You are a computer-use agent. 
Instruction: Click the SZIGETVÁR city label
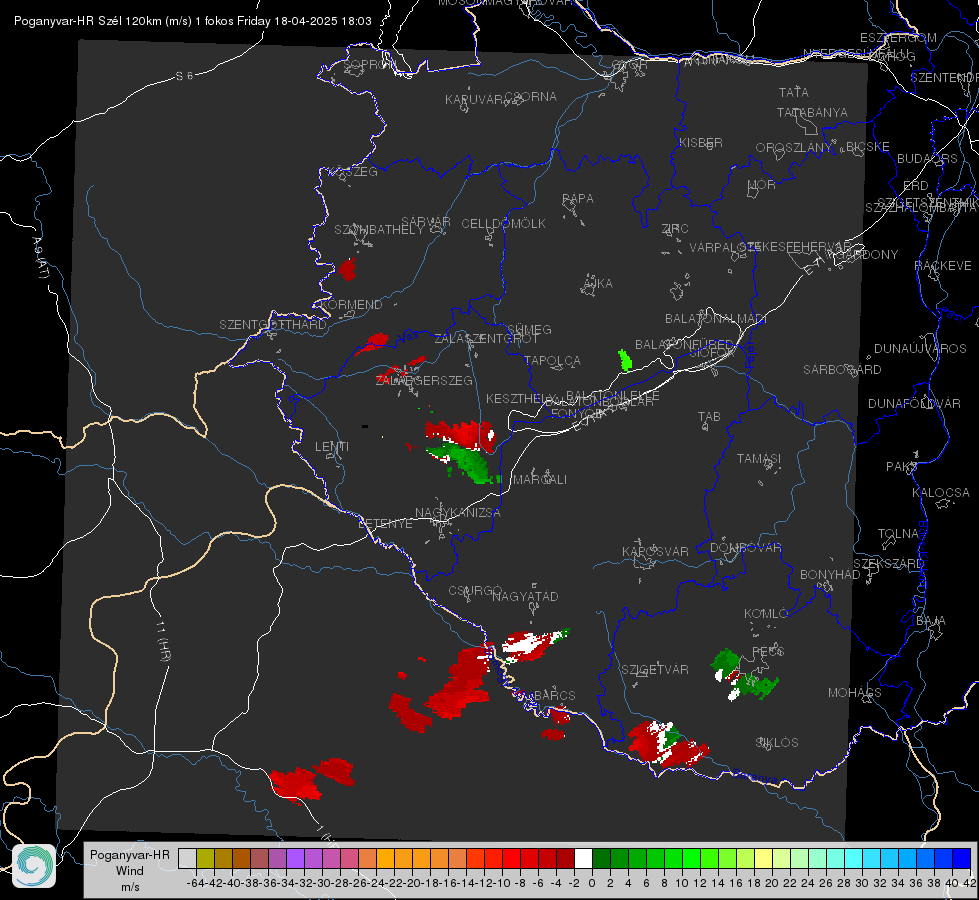(x=654, y=670)
